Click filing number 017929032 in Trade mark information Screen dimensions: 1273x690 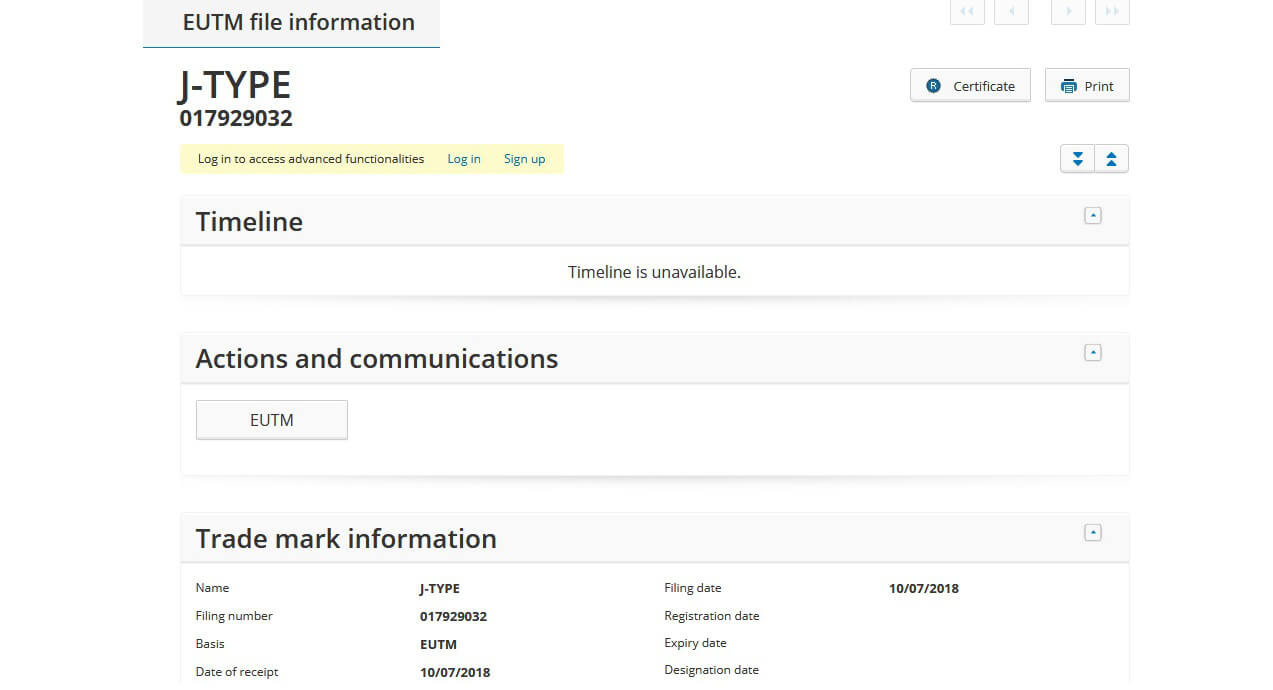coord(453,617)
